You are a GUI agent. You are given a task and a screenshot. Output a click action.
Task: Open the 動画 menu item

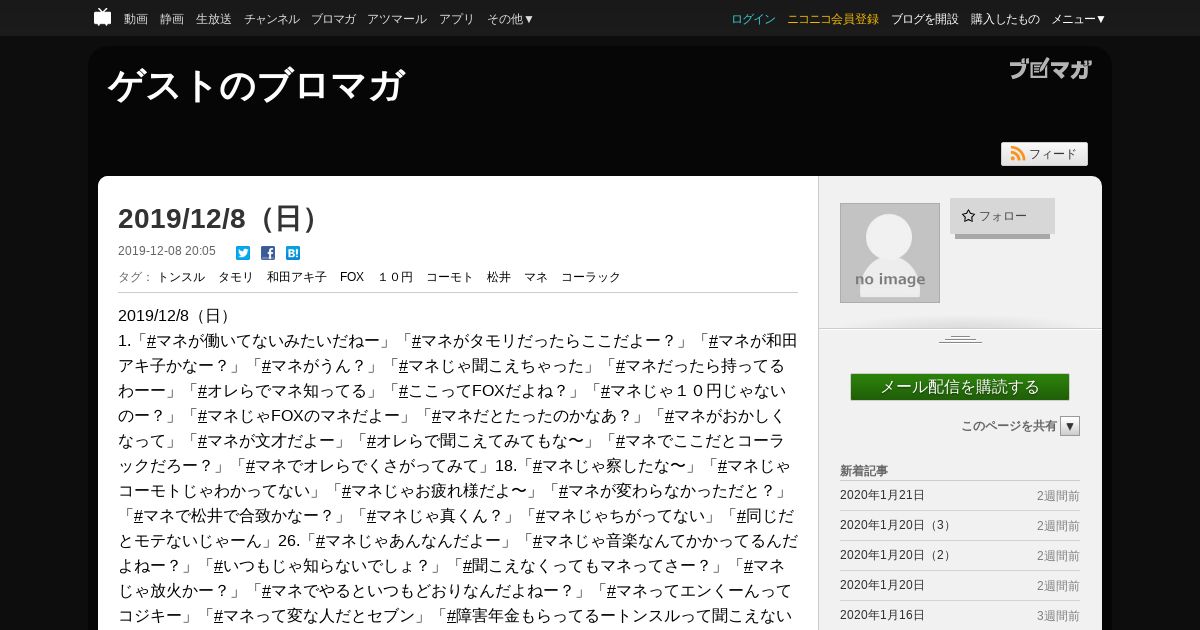tap(136, 19)
